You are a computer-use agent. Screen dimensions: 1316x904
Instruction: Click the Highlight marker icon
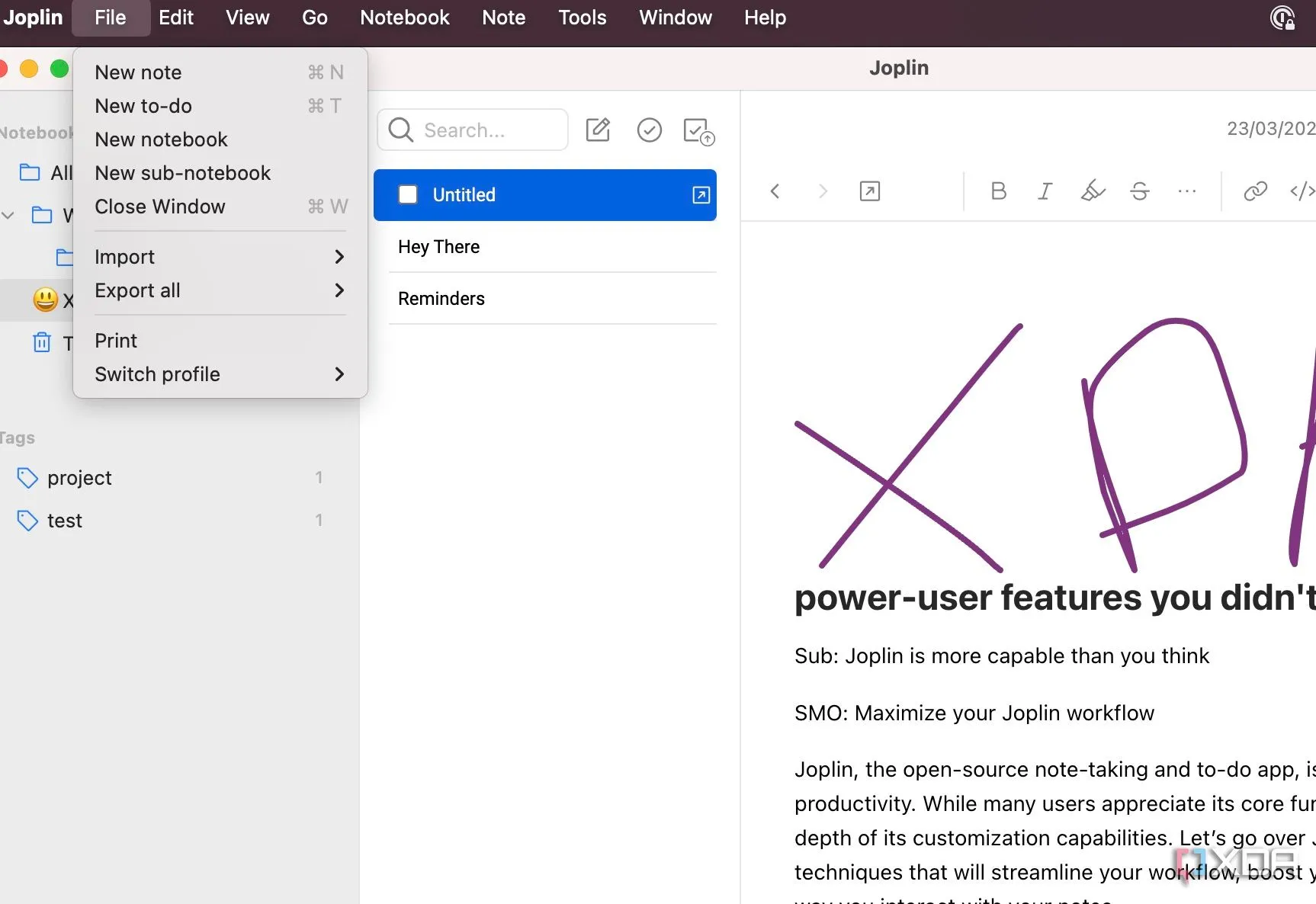(x=1093, y=191)
